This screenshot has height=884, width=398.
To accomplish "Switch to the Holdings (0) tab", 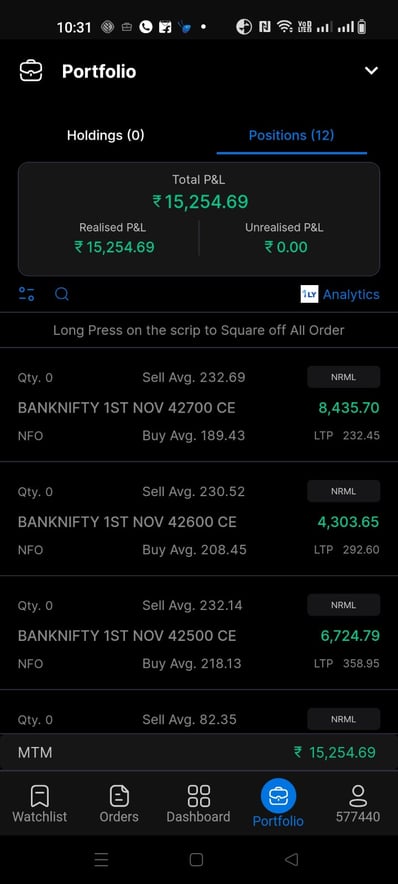I will coord(105,135).
